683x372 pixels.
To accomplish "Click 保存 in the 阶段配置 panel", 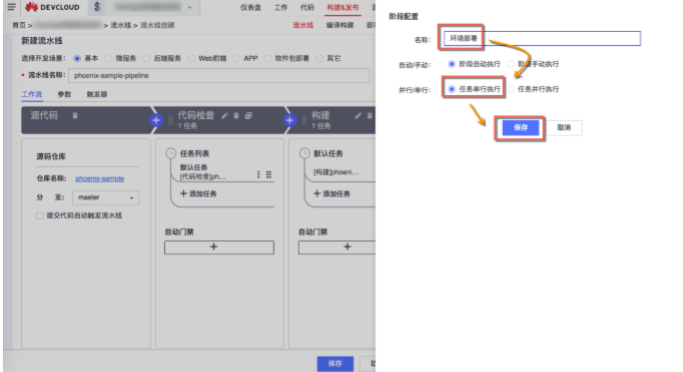I will click(x=521, y=127).
